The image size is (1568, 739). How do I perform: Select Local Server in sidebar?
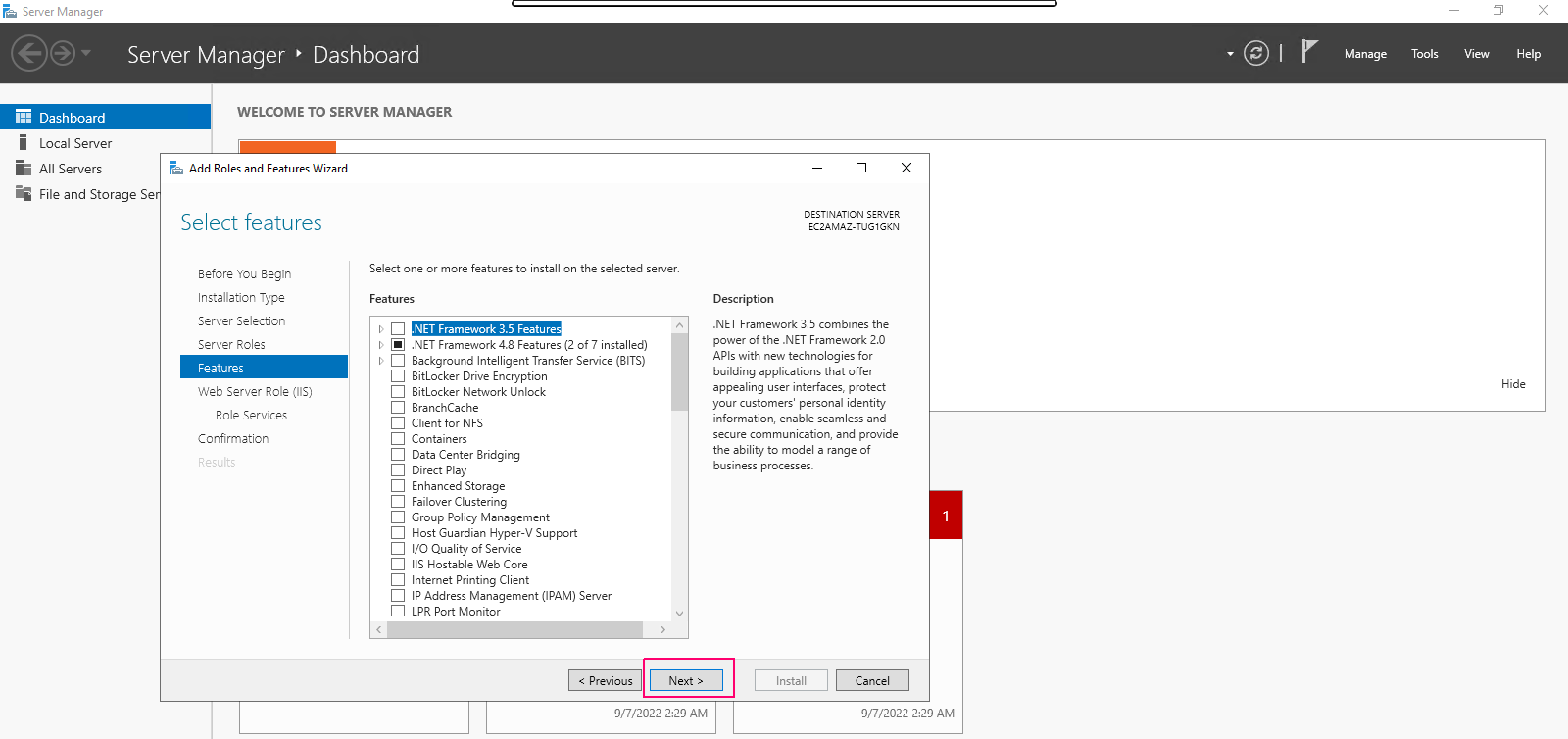pyautogui.click(x=75, y=143)
